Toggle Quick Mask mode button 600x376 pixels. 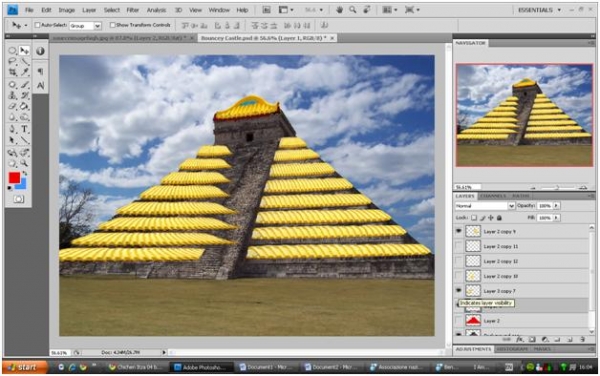point(18,199)
